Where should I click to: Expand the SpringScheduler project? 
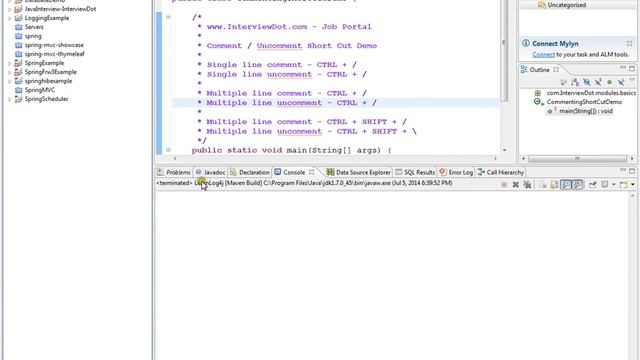pos(10,99)
